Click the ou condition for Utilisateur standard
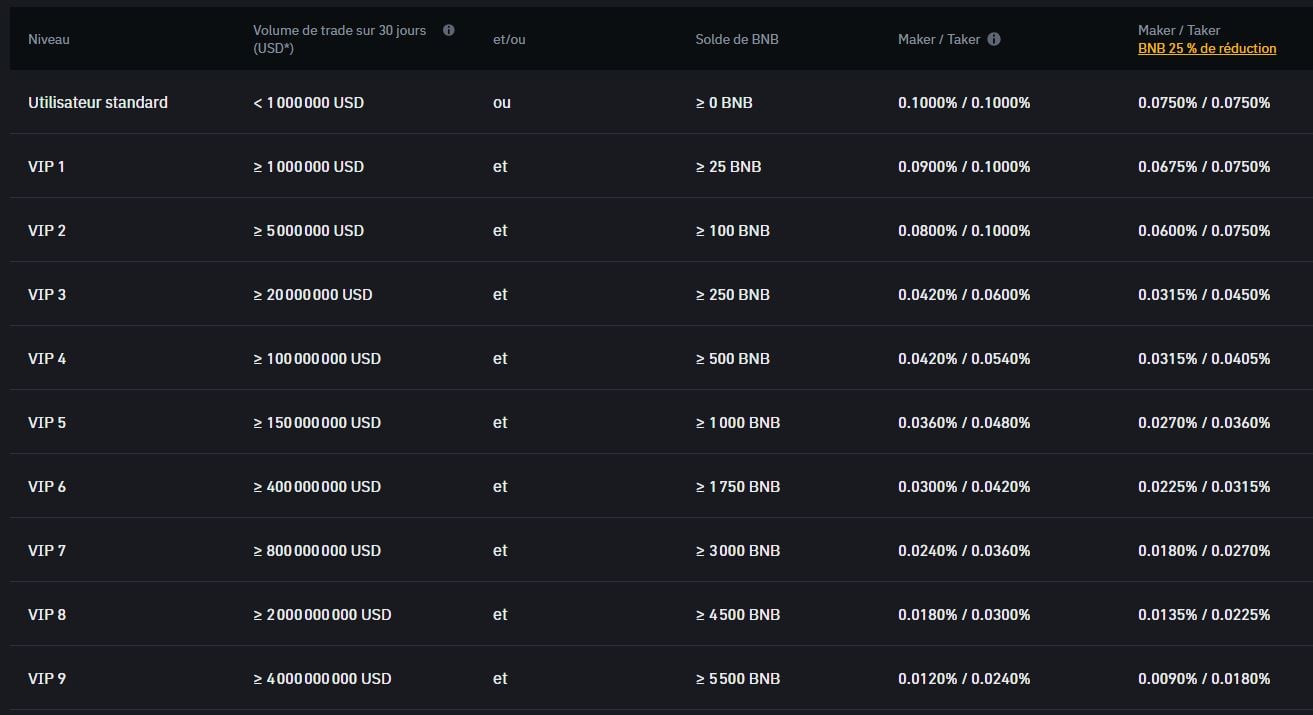The image size is (1313, 715). pos(501,102)
